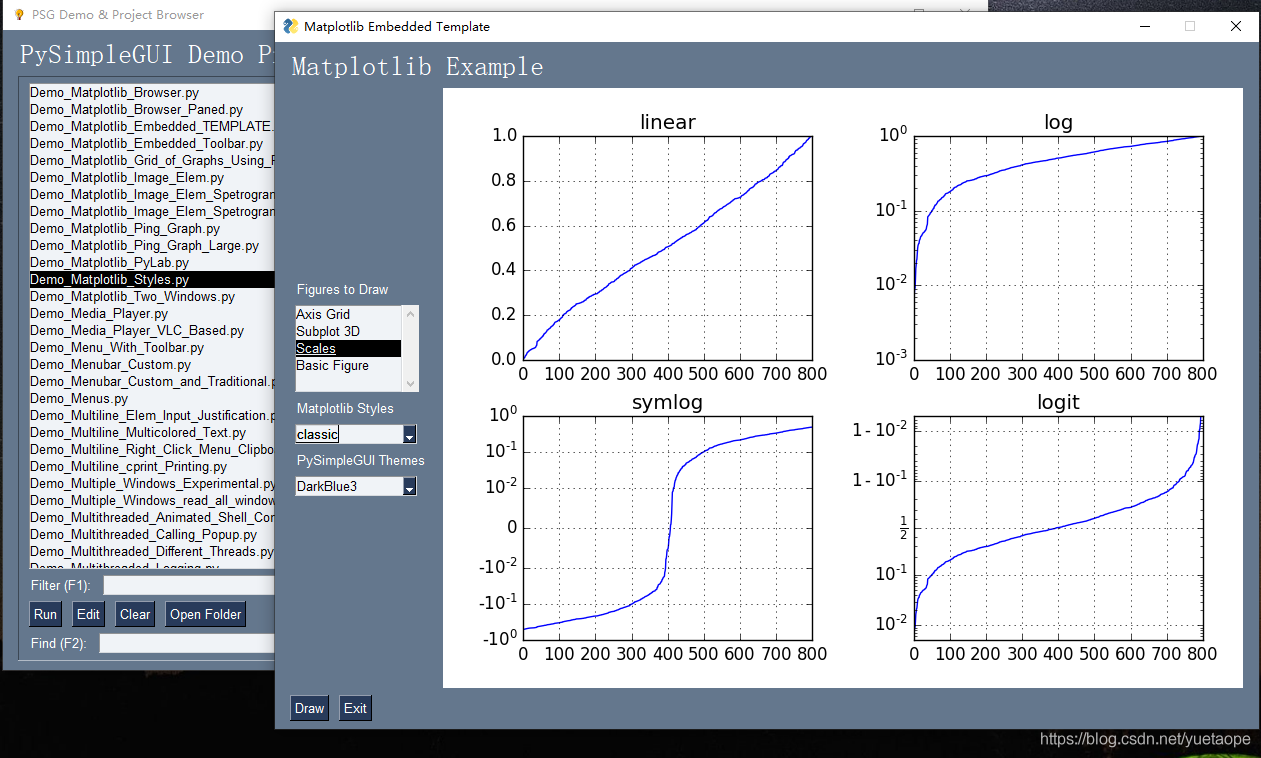Click the Find (F2) input field
This screenshot has height=758, width=1261.
pyautogui.click(x=187, y=643)
